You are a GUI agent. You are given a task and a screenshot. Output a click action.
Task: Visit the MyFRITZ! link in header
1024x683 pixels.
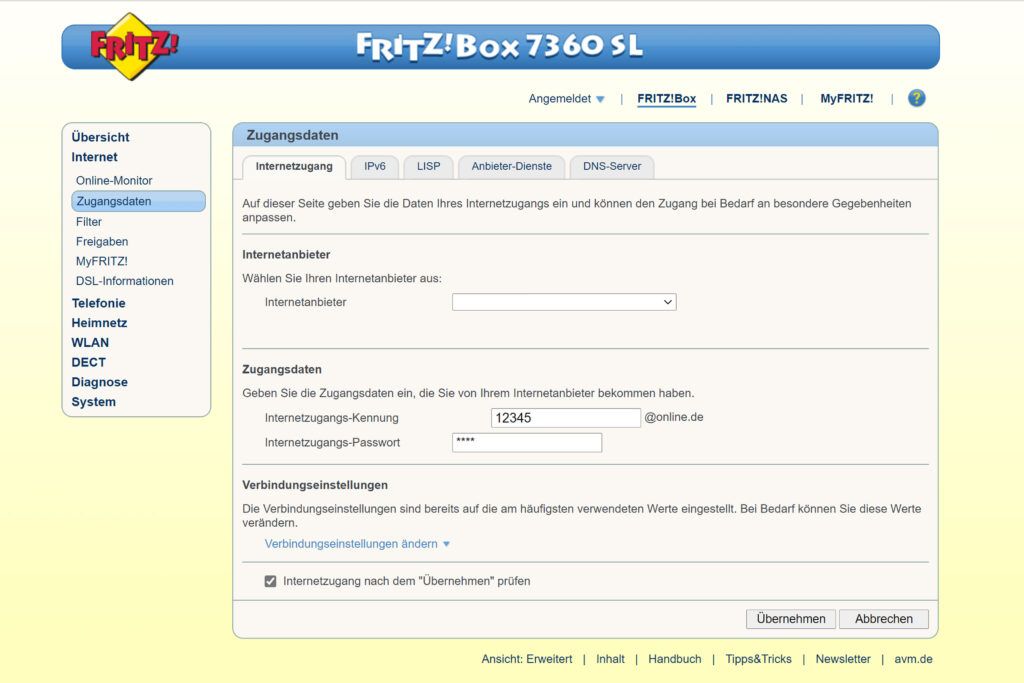[846, 99]
